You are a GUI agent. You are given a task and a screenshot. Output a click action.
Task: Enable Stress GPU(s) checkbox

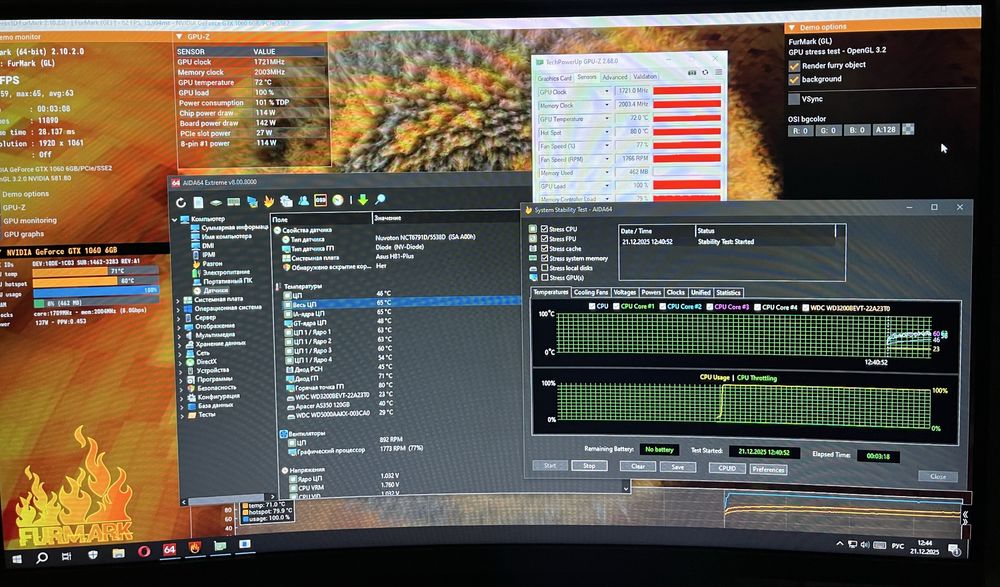click(x=544, y=278)
